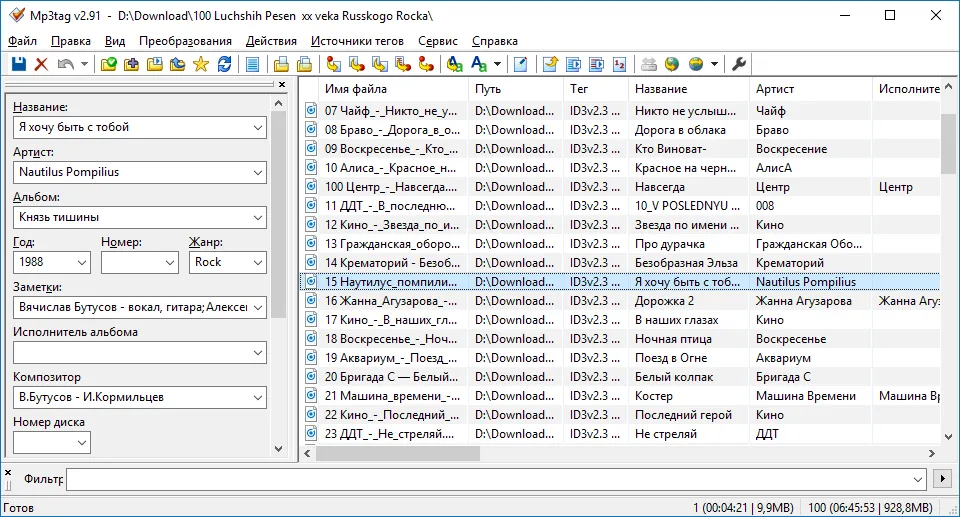Open the Преобразования menu
Image resolution: width=960 pixels, height=517 pixels.
click(185, 41)
